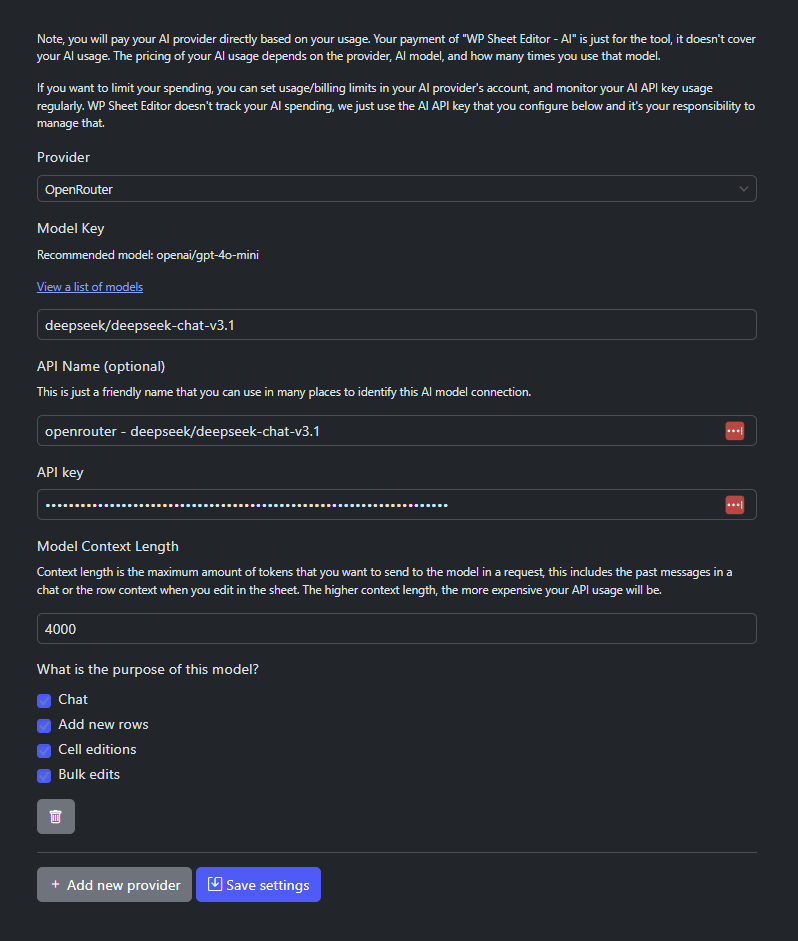Image resolution: width=798 pixels, height=941 pixels.
Task: Click the 'API key' field label
Action: coord(60,472)
